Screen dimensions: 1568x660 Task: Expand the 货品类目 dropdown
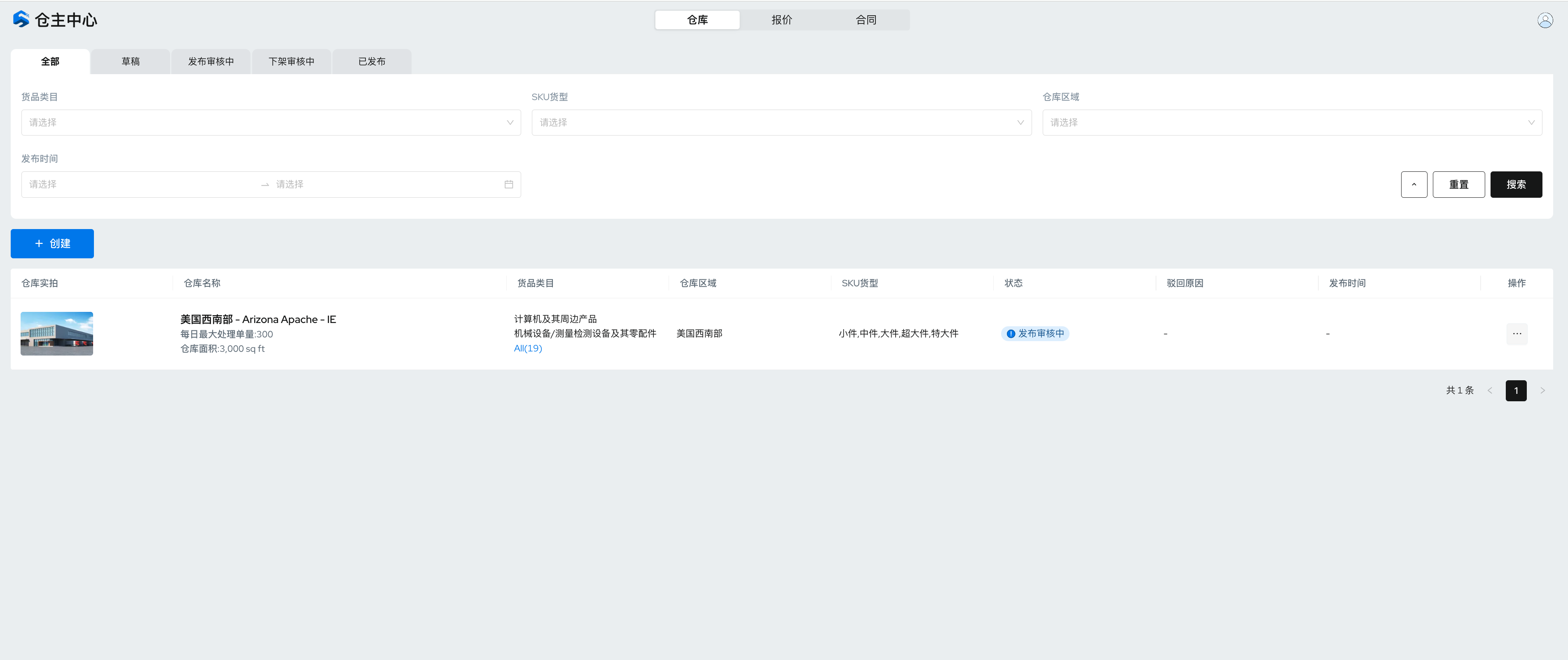click(271, 122)
